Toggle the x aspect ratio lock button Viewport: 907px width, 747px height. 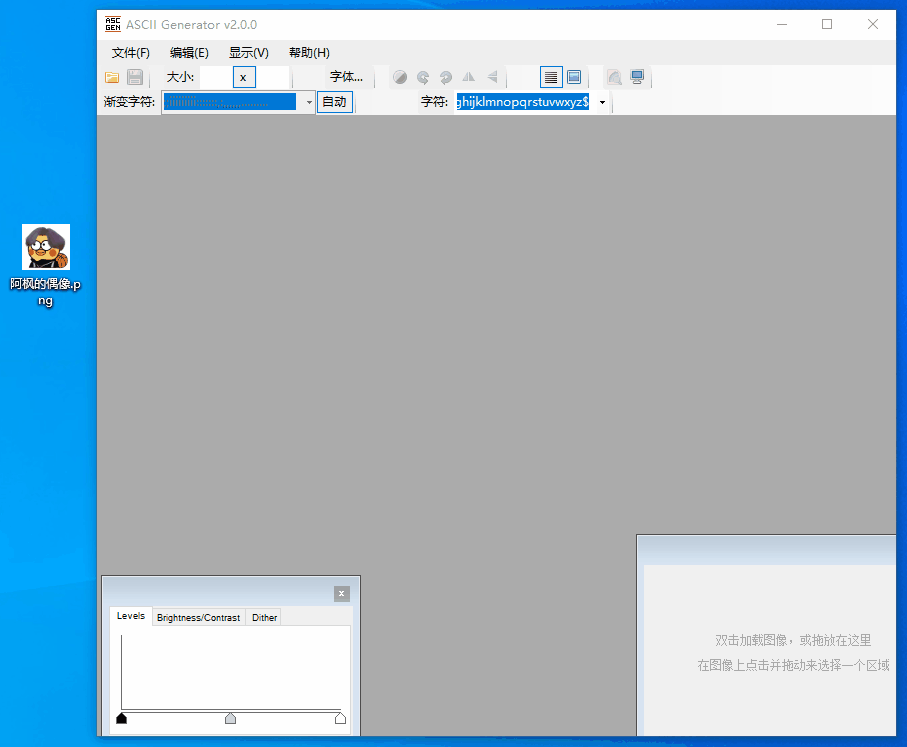[x=244, y=77]
